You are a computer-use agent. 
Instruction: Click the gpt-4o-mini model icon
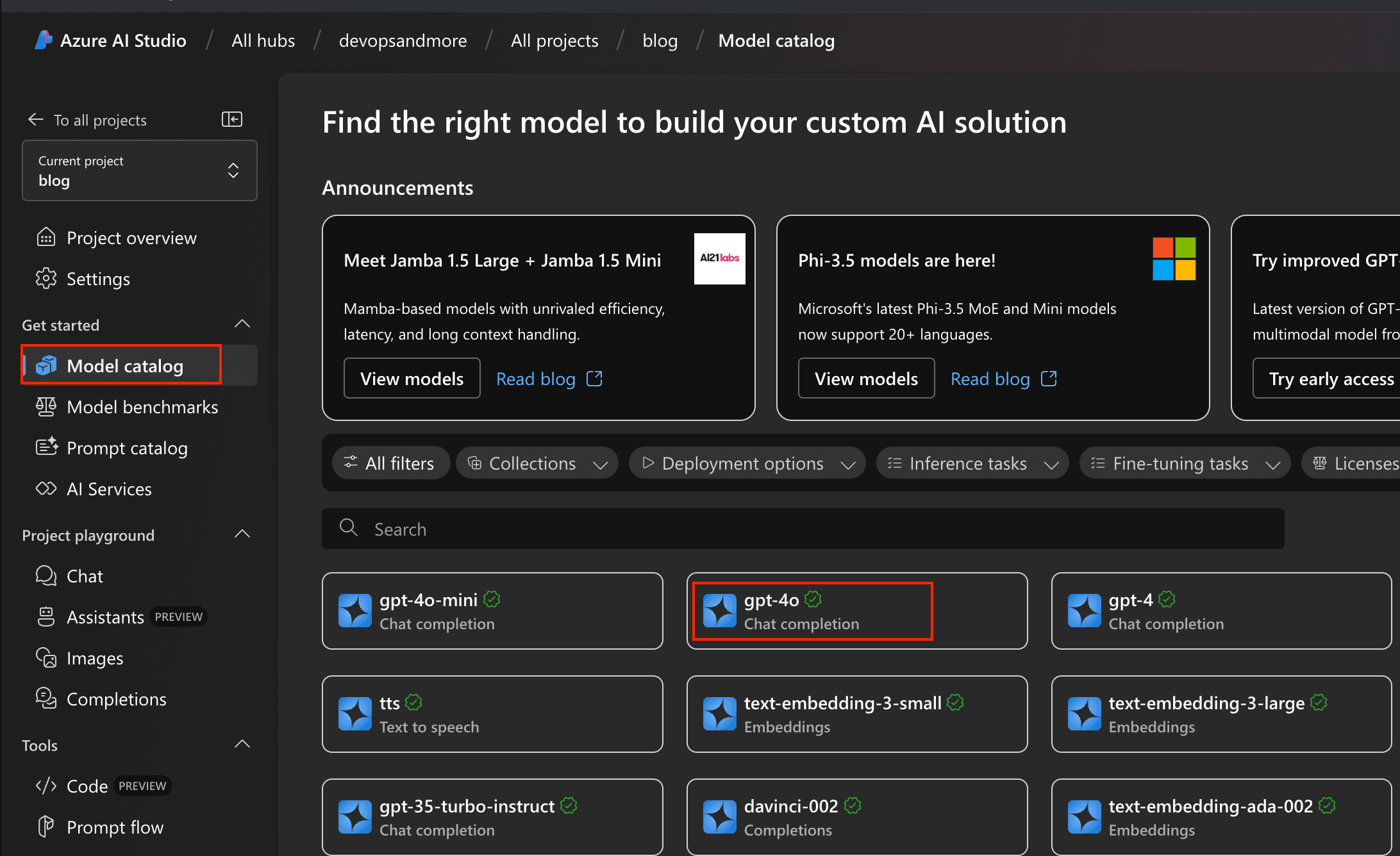[354, 611]
